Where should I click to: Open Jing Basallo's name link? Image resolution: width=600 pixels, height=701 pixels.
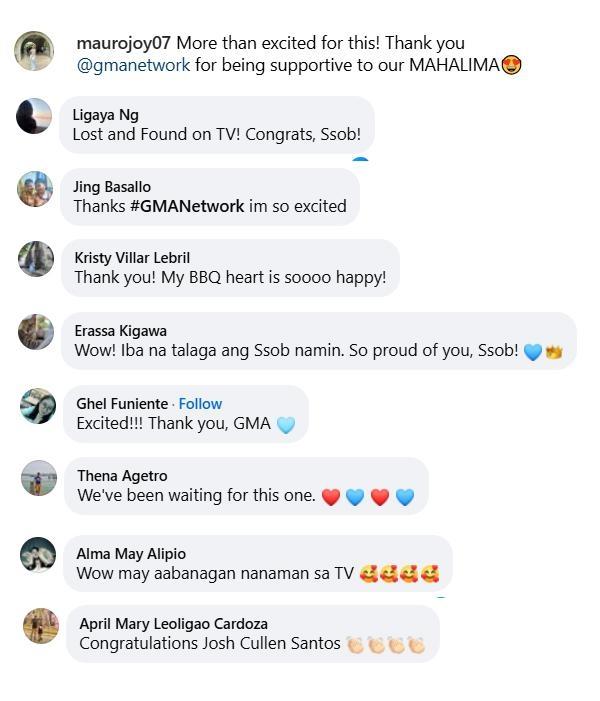(x=112, y=187)
